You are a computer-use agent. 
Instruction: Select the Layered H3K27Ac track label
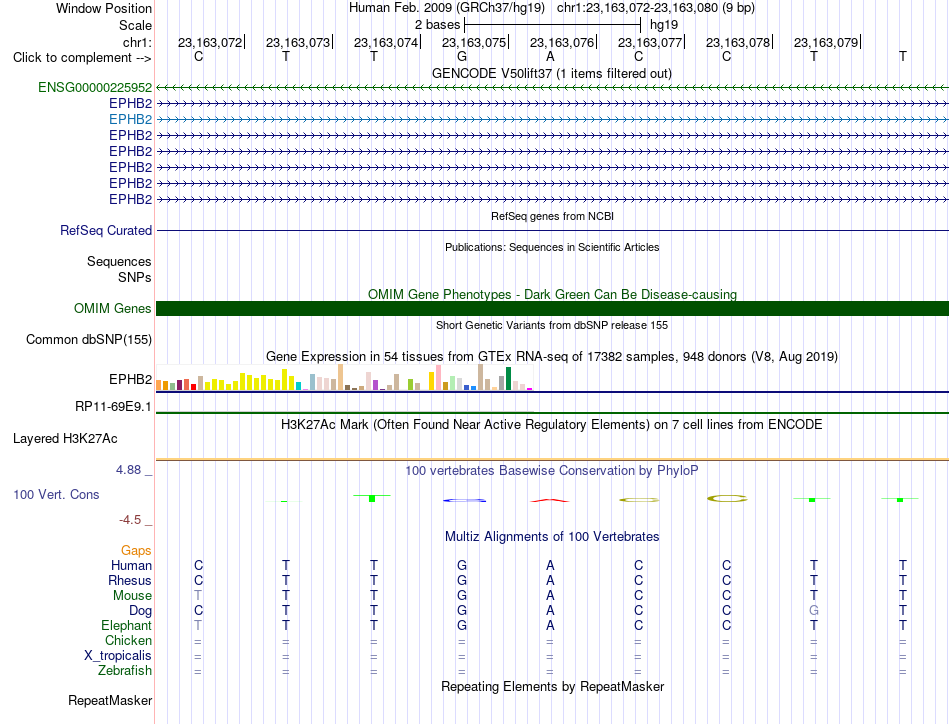tap(65, 439)
